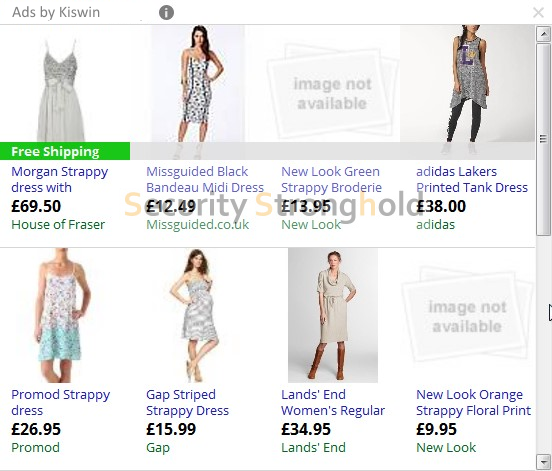Click the Morgan Strappy grey dress image
This screenshot has width=552, height=471.
point(61,90)
